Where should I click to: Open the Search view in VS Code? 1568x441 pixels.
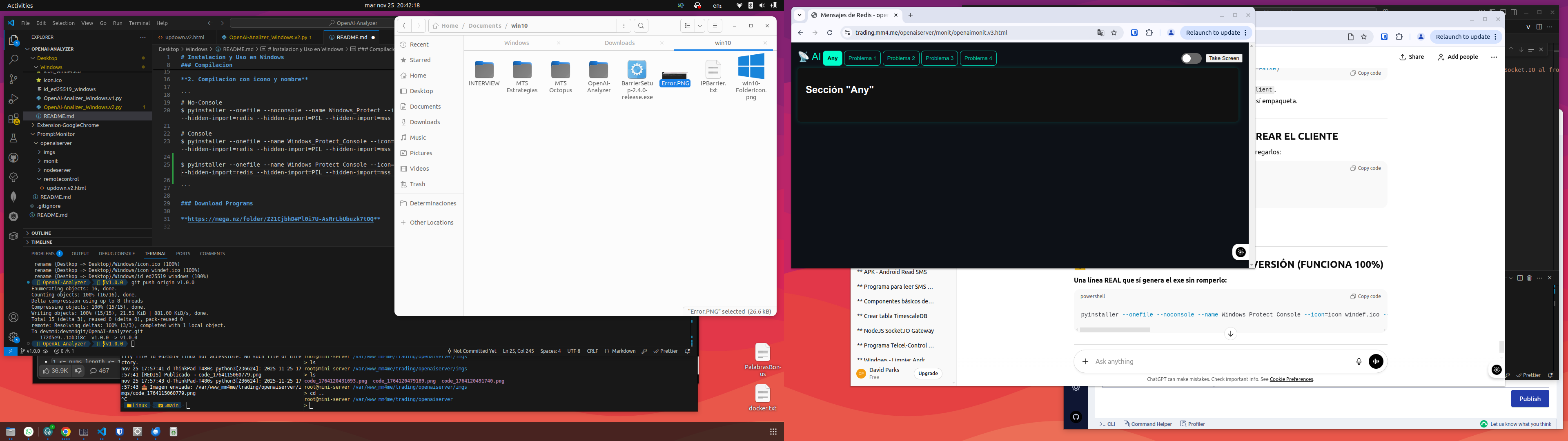tap(13, 60)
